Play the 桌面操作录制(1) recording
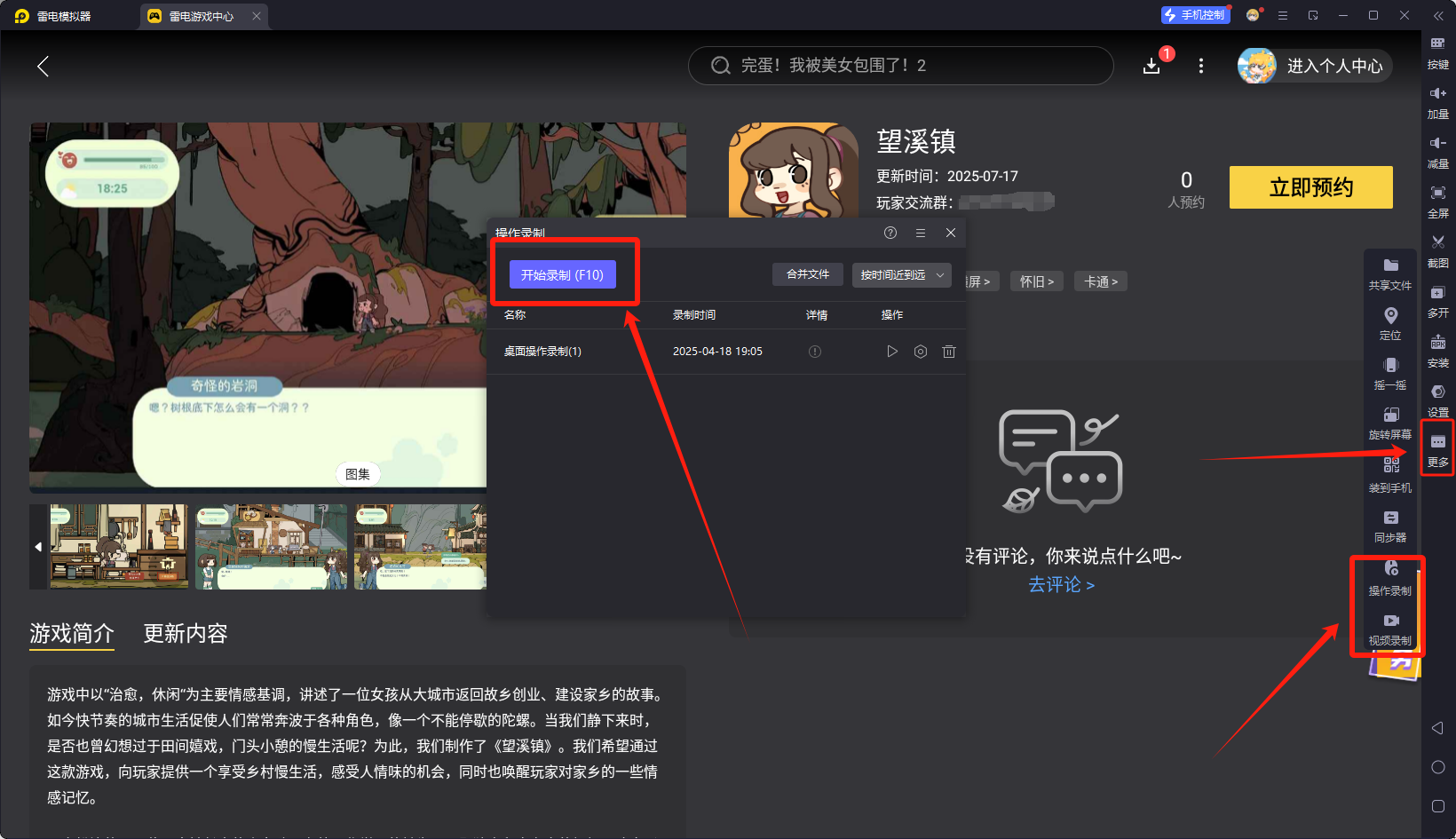The width and height of the screenshot is (1456, 839). pos(892,352)
